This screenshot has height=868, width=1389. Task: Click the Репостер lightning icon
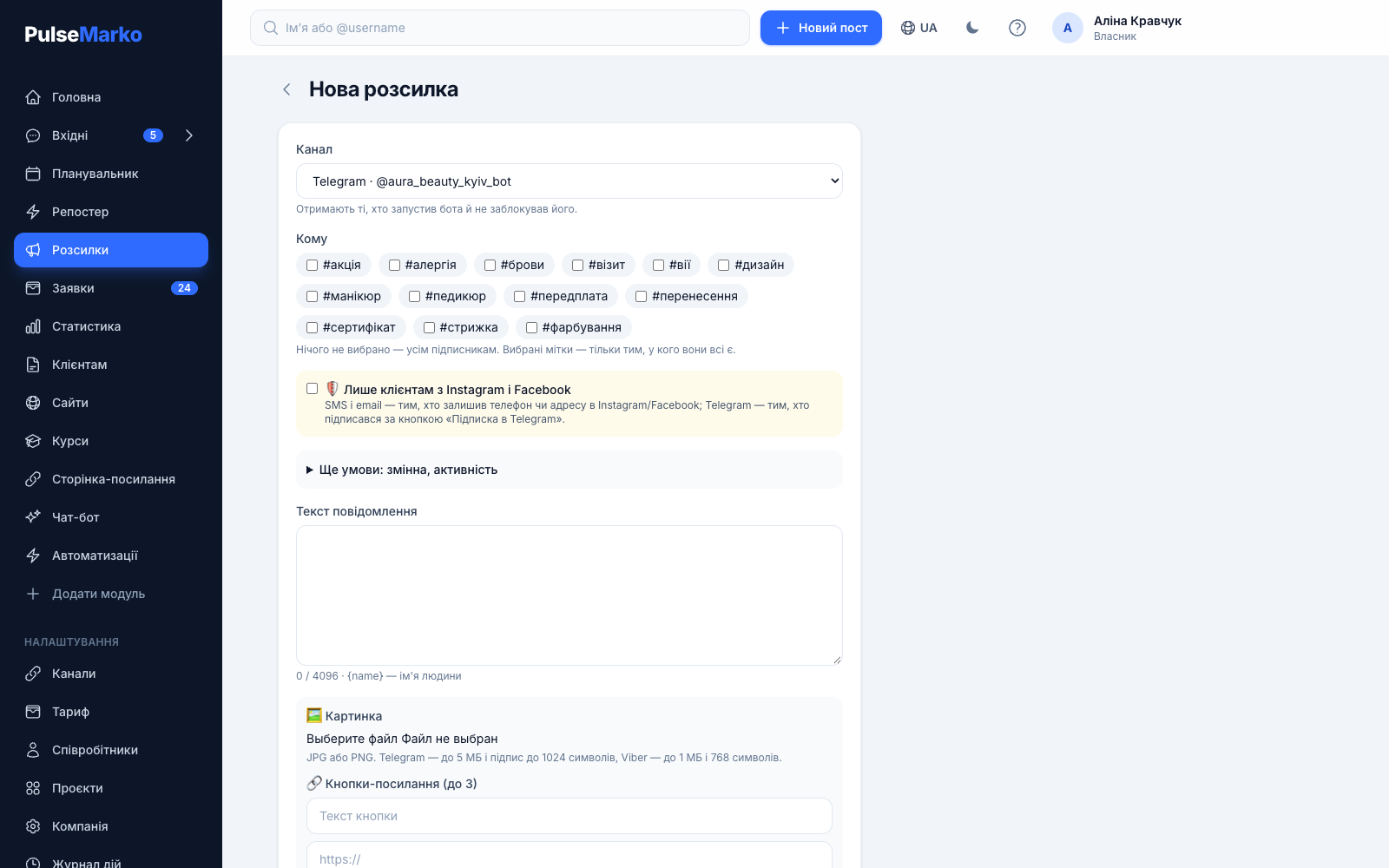(x=33, y=212)
